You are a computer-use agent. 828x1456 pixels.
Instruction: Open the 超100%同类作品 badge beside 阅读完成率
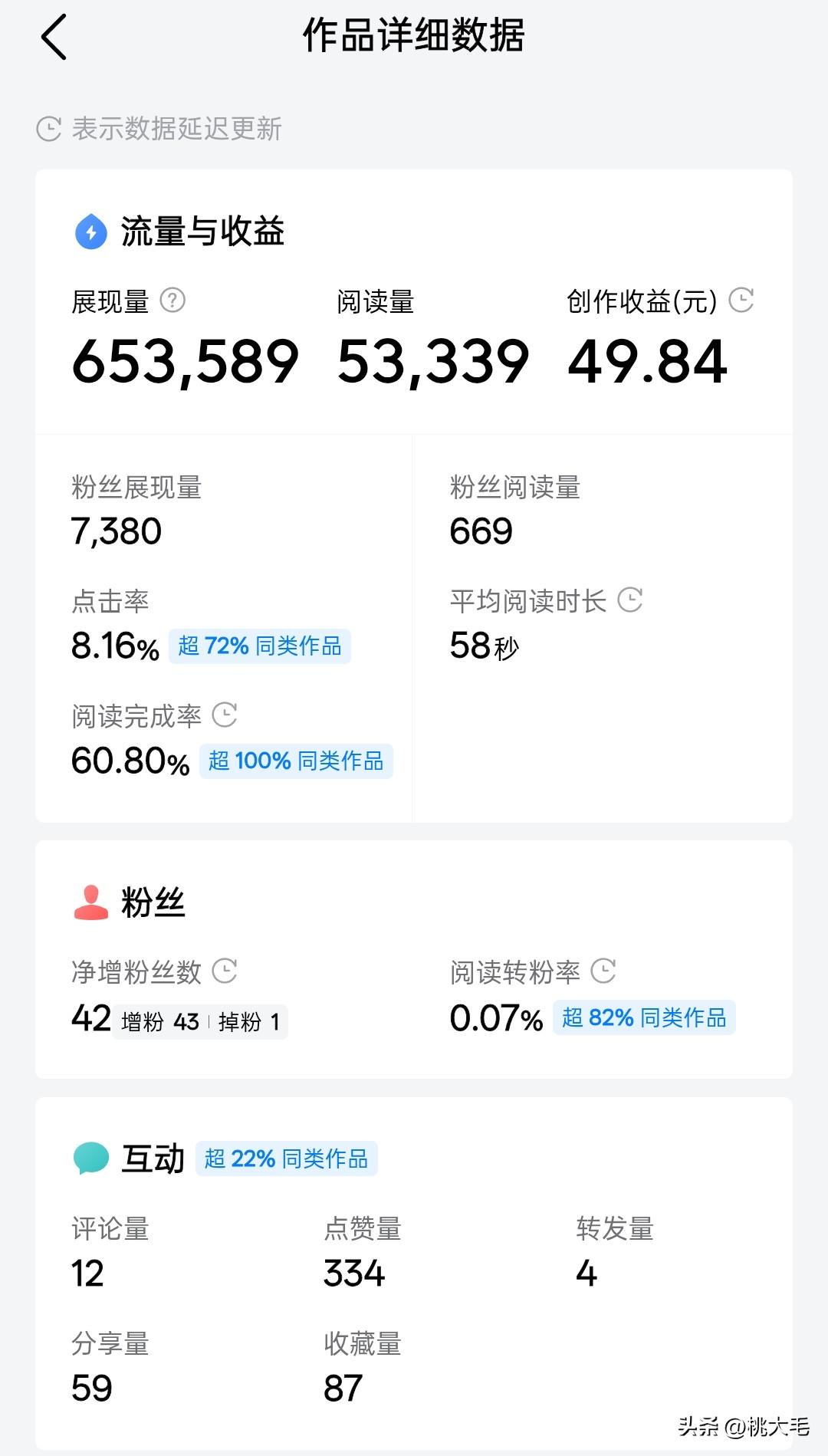[x=297, y=761]
